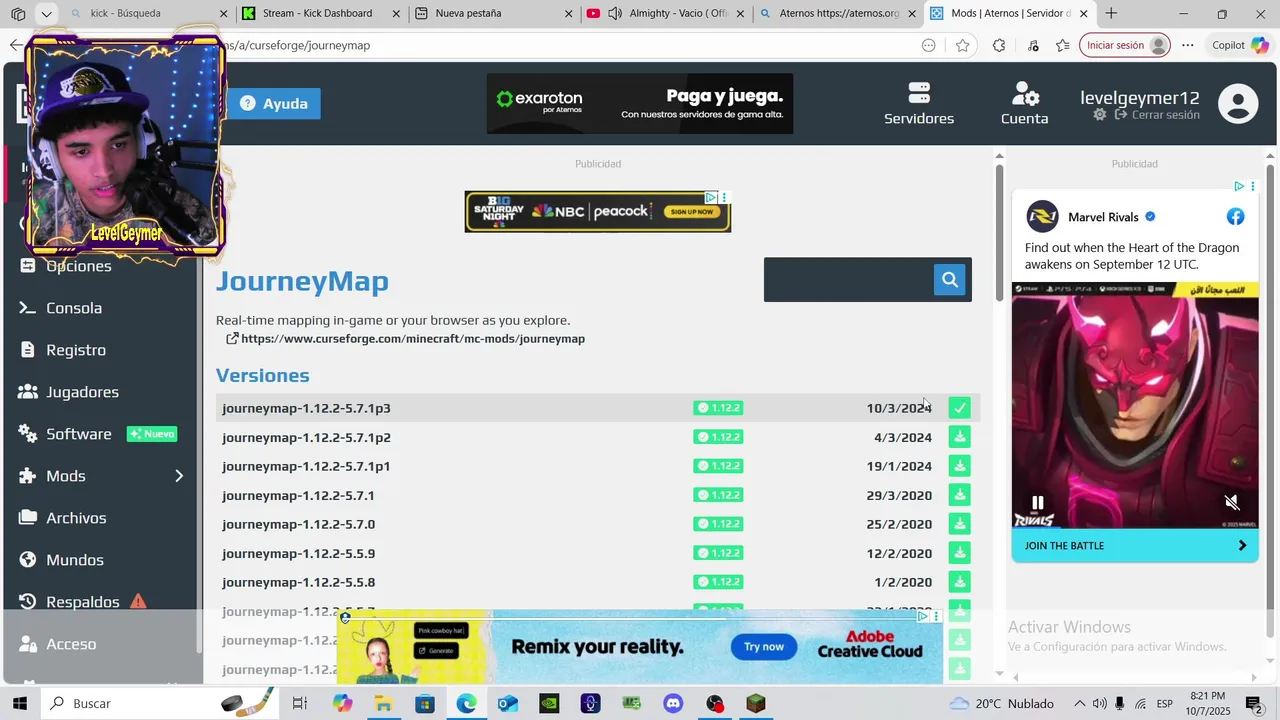Download journeymap-1.12.2-5.5.8 version

pos(960,582)
